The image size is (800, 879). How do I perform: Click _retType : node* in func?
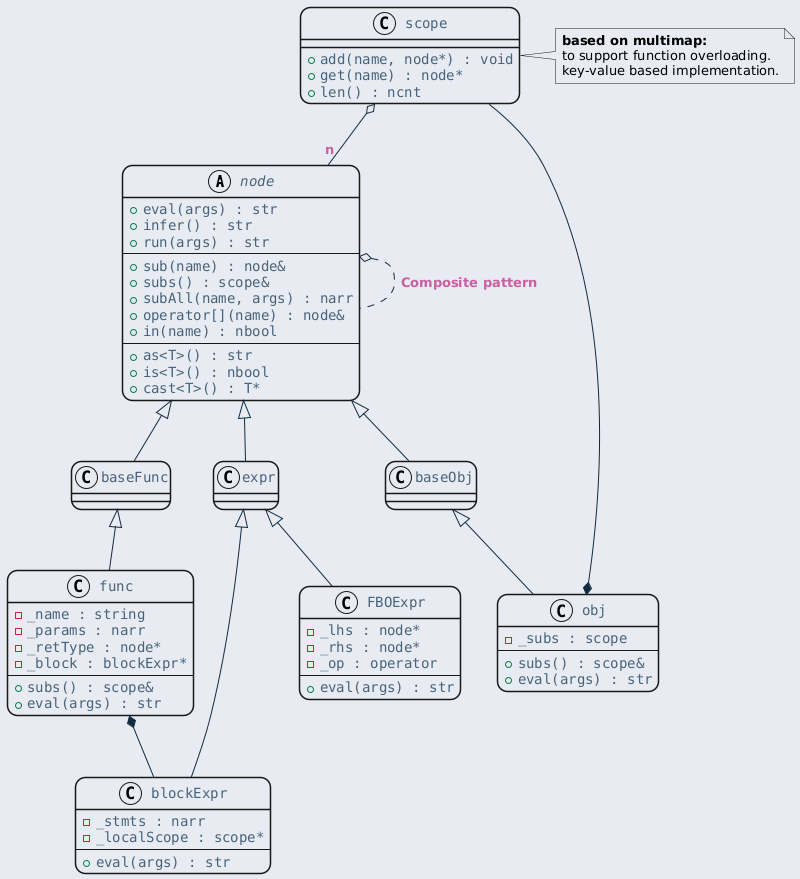(x=94, y=647)
